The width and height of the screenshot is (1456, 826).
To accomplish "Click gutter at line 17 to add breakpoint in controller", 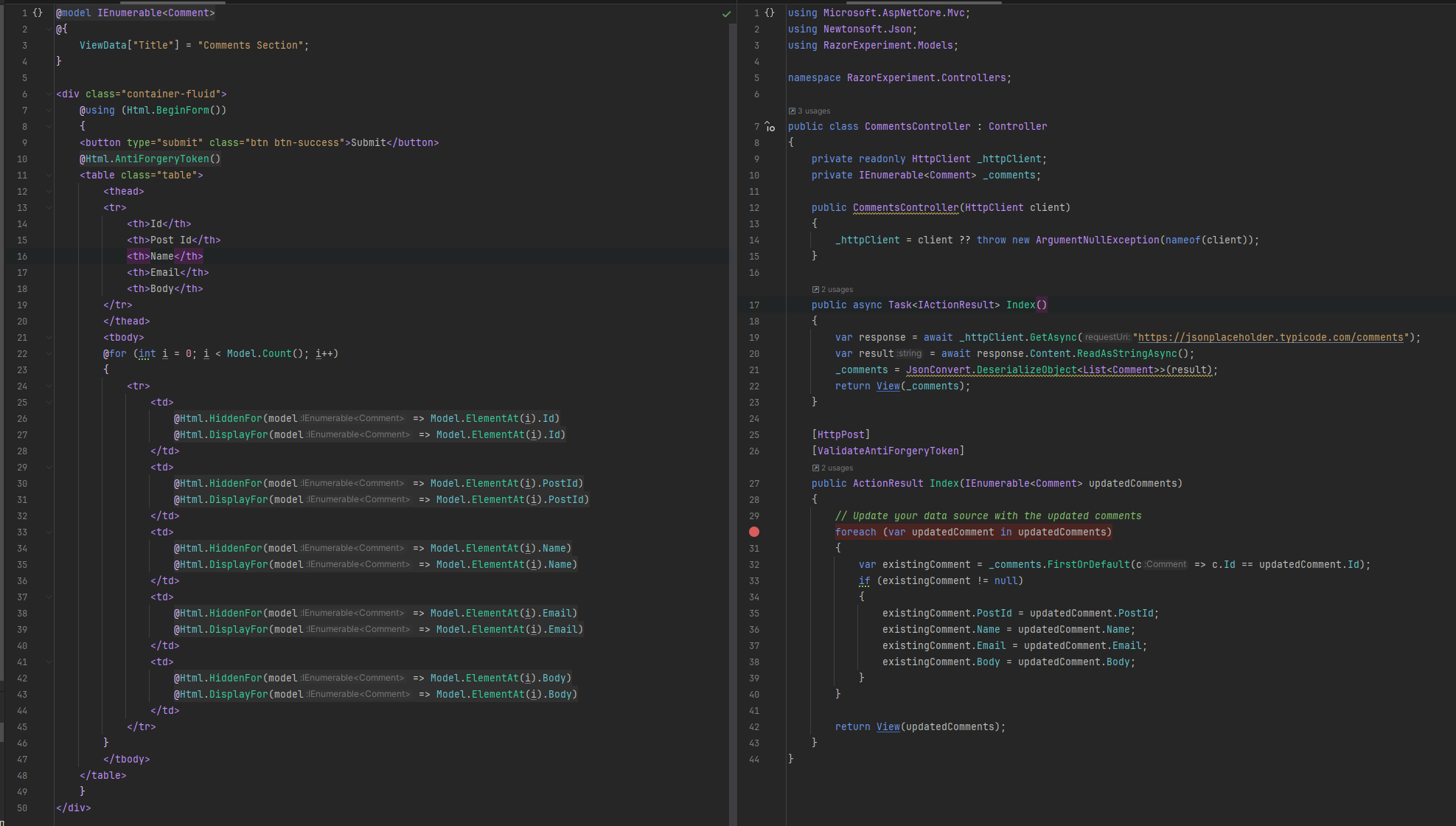I will (754, 305).
